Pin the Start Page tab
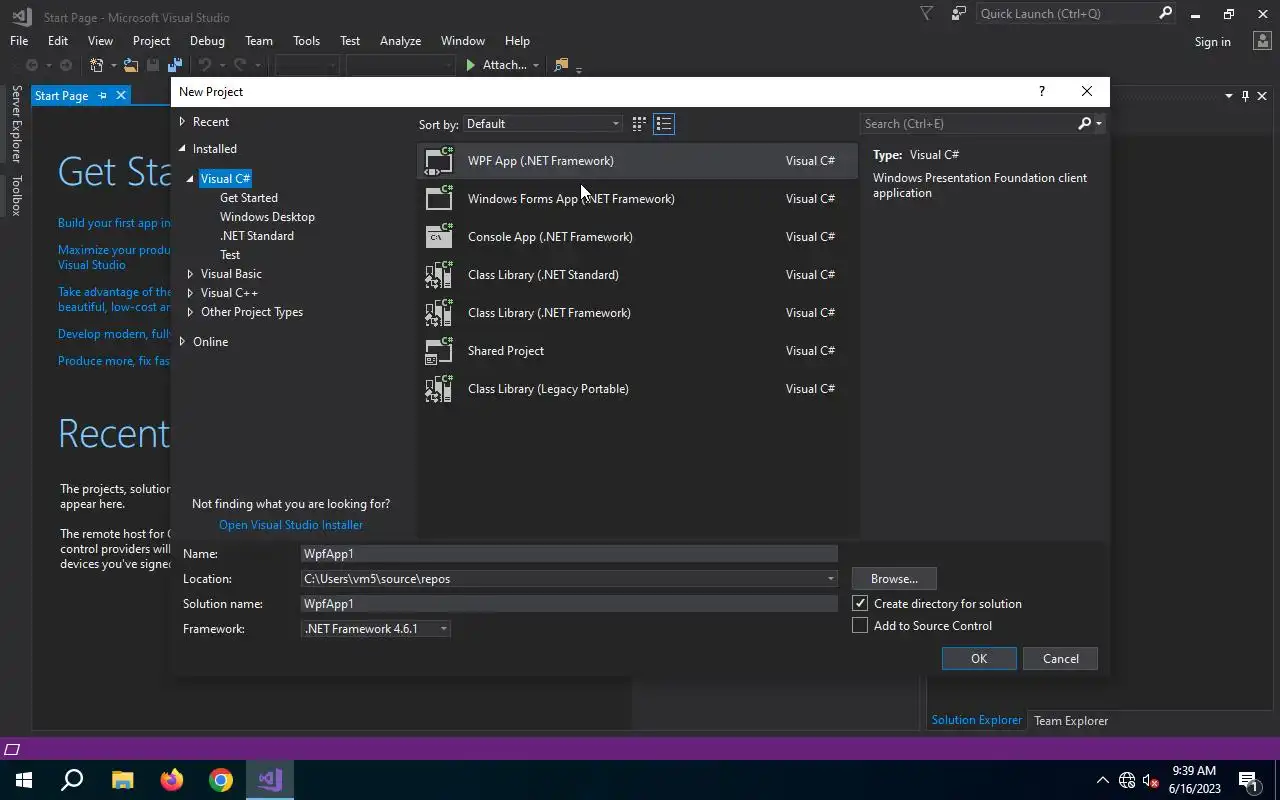Image resolution: width=1280 pixels, height=800 pixels. [x=102, y=96]
